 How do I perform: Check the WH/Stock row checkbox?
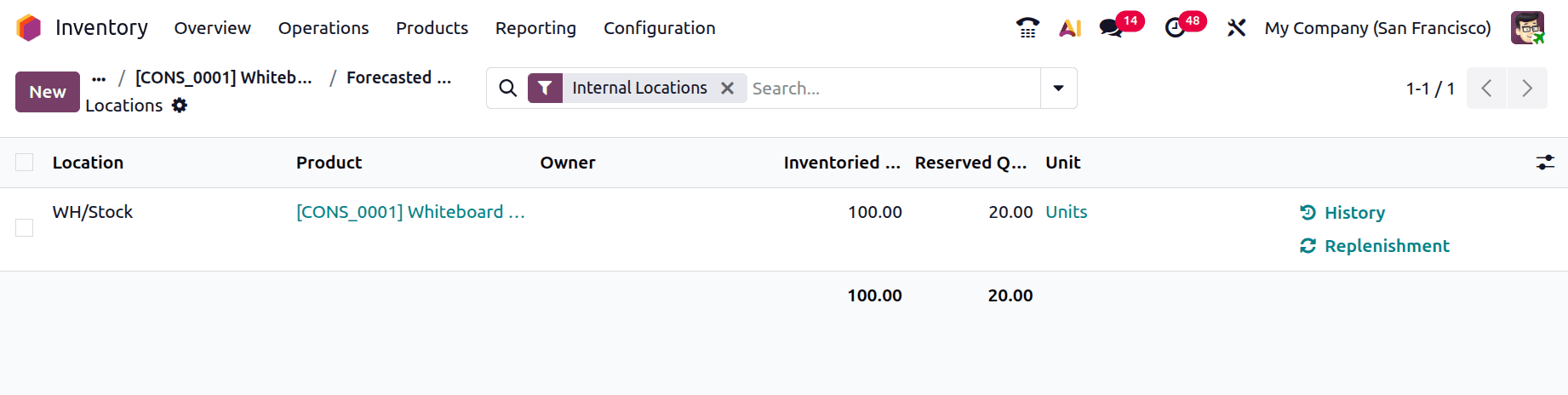click(25, 227)
